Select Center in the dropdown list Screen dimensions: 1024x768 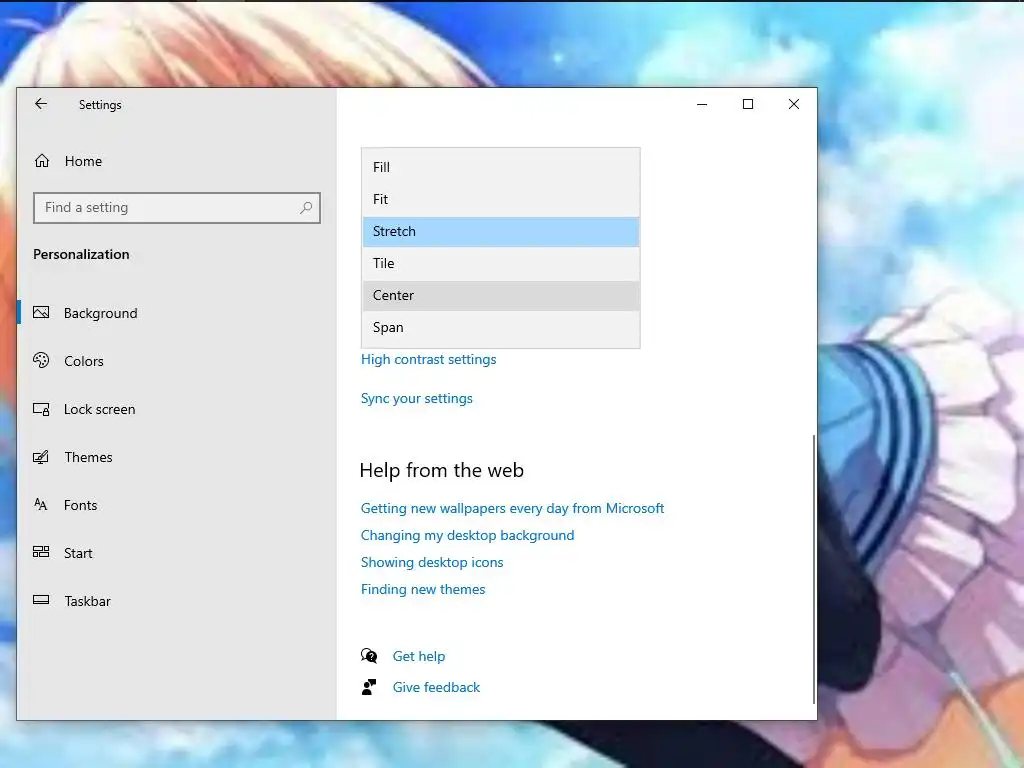[x=501, y=295]
